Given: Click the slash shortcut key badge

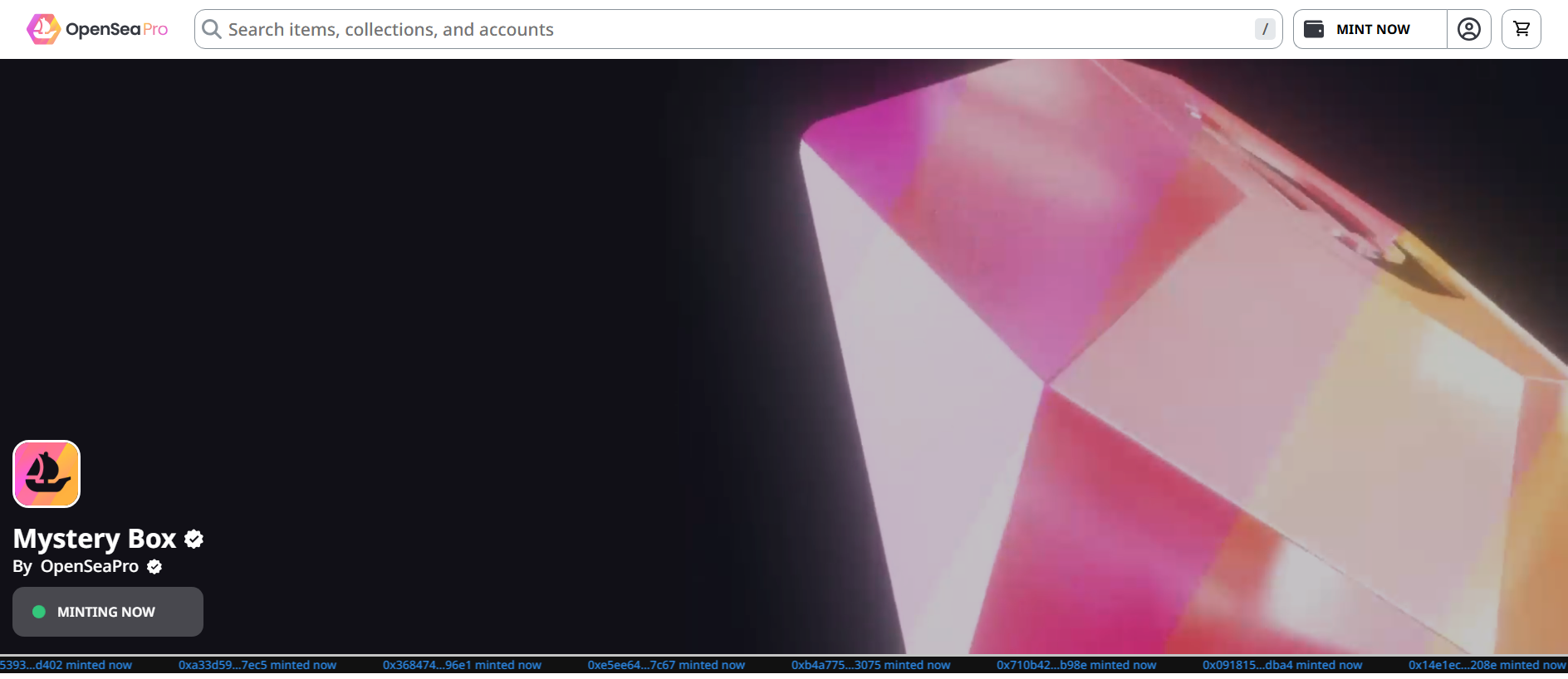Looking at the screenshot, I should click(x=1265, y=29).
